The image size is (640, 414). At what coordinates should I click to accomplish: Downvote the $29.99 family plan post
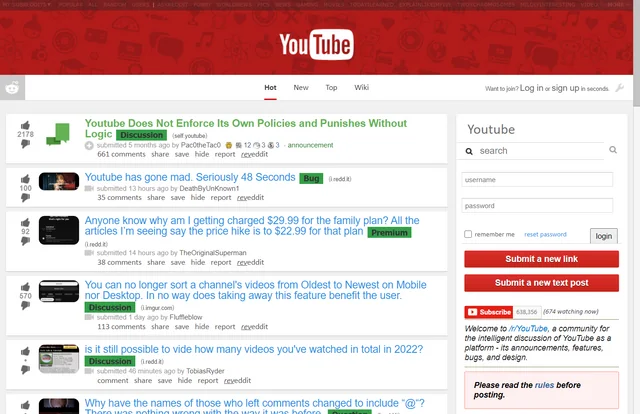pyautogui.click(x=25, y=241)
